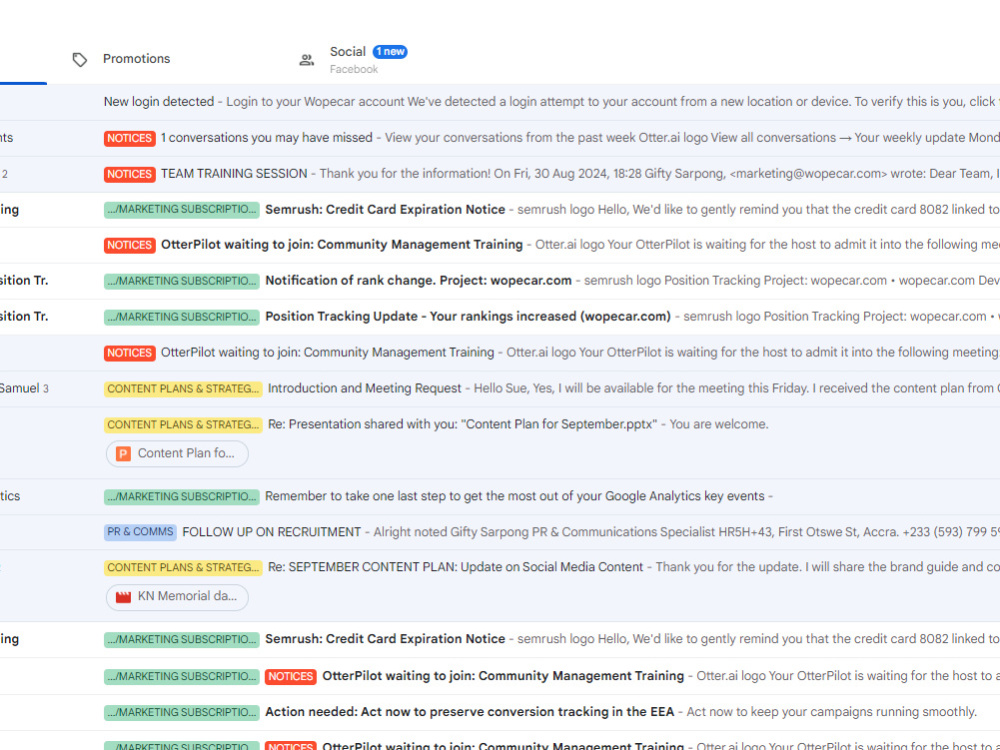Click the Marketing Subscriptions label on the Action needed email
This screenshot has width=1000, height=750.
[x=182, y=712]
